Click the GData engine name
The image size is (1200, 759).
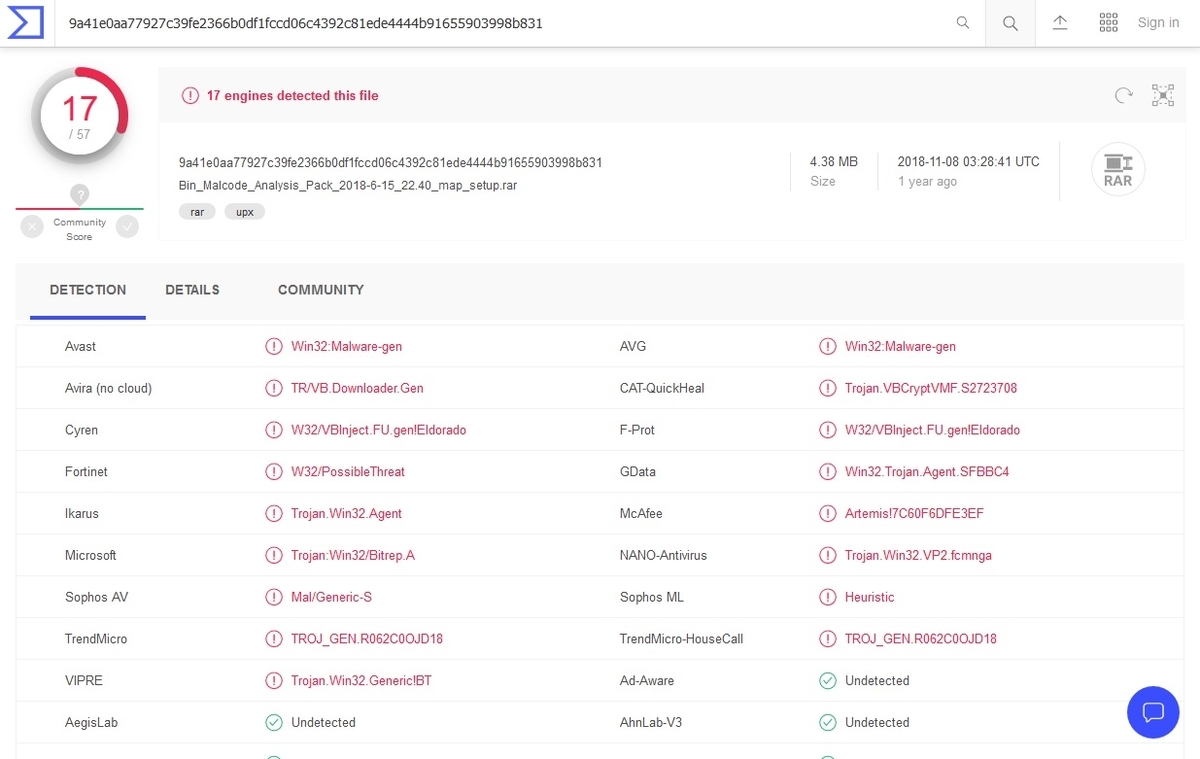tap(638, 472)
